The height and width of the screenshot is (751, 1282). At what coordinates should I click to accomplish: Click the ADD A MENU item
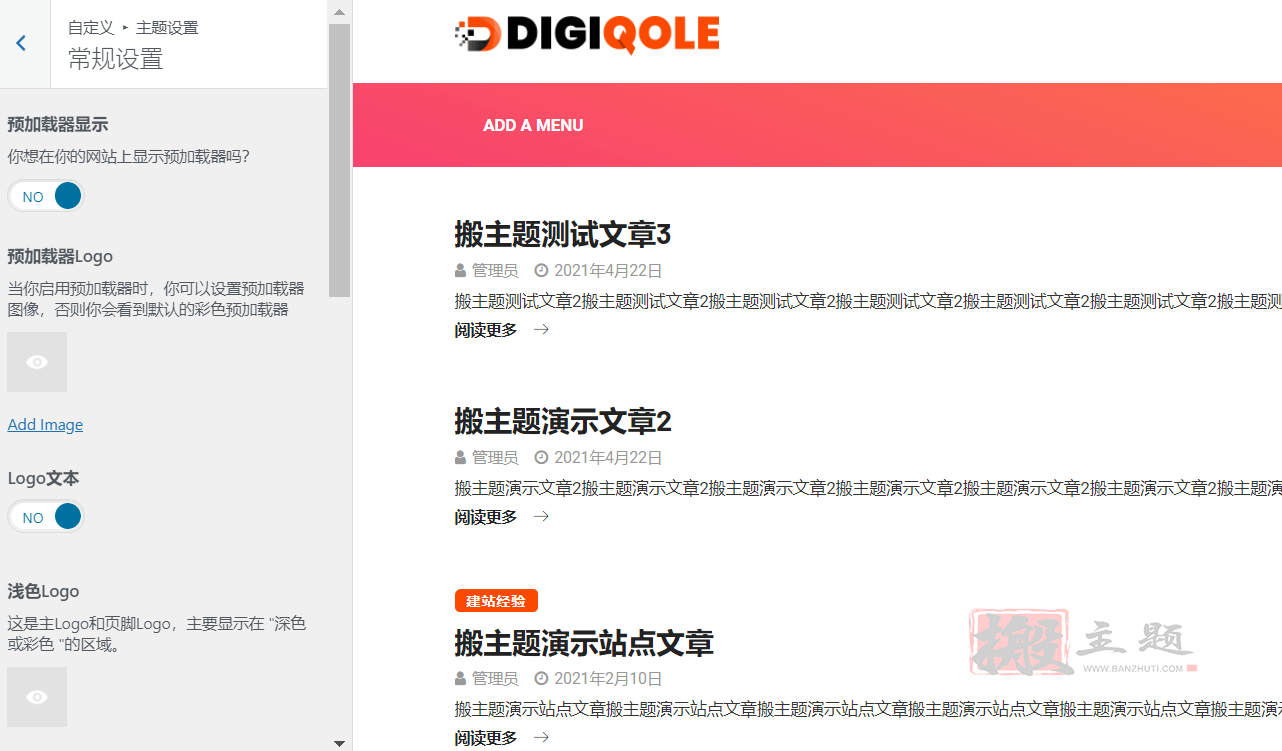coord(533,125)
